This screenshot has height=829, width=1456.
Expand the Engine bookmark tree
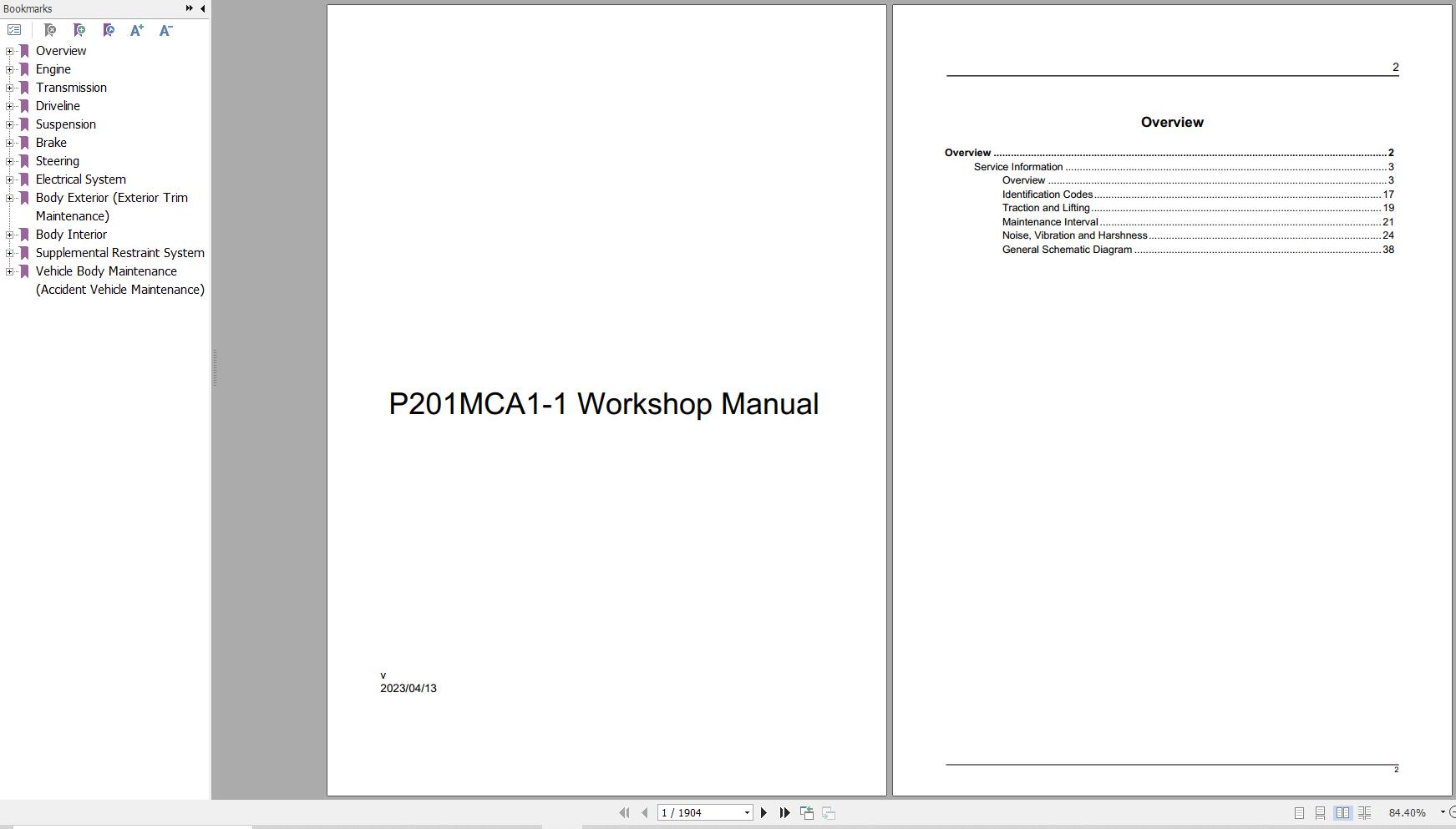(x=8, y=69)
